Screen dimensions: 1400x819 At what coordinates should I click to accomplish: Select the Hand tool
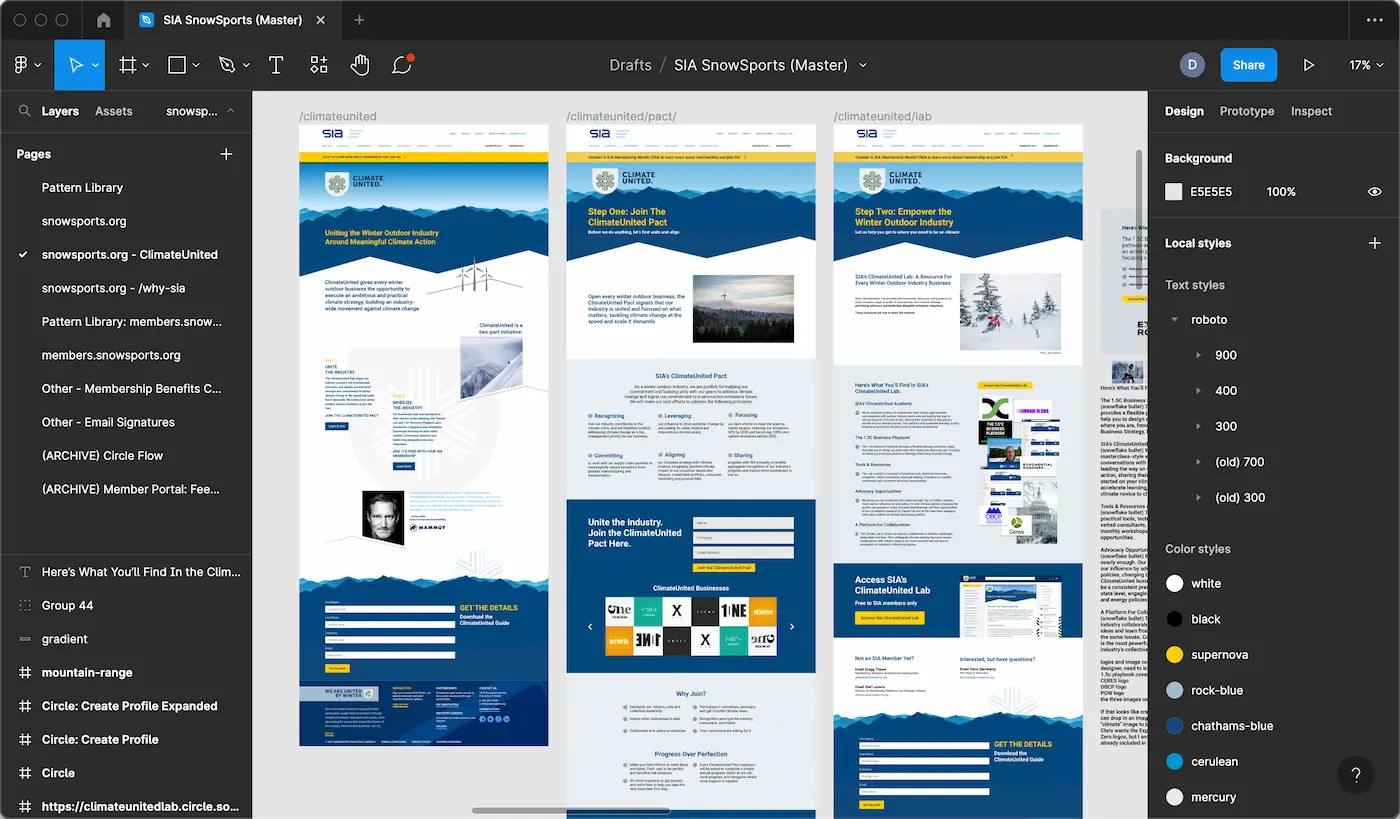point(360,65)
